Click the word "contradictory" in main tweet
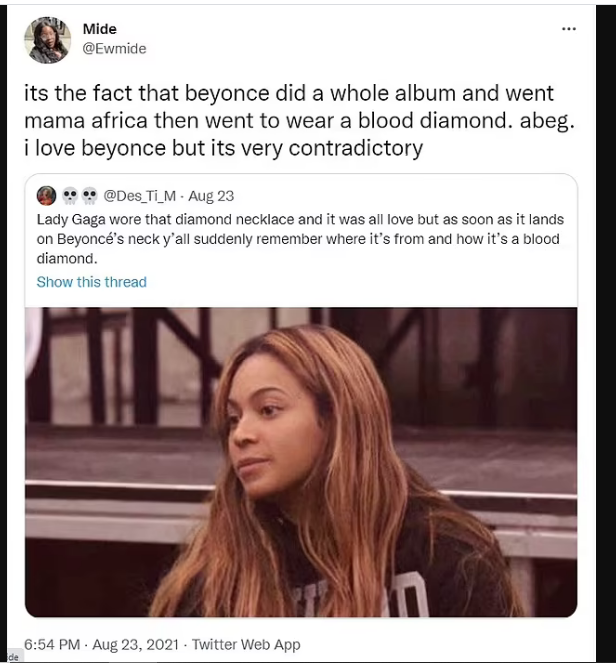The image size is (616, 663). (356, 148)
